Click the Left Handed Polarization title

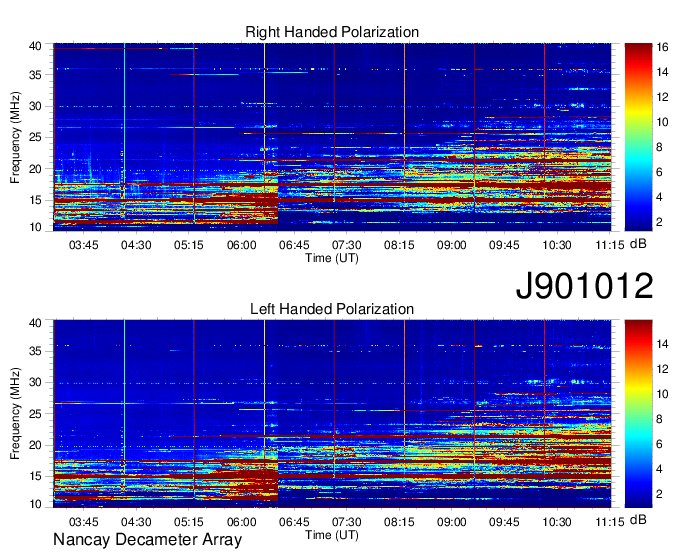click(x=332, y=309)
